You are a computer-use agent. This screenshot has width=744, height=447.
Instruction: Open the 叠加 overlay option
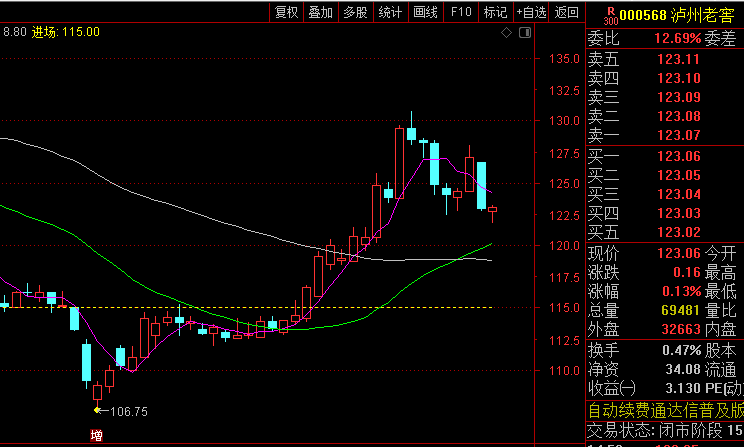point(321,12)
